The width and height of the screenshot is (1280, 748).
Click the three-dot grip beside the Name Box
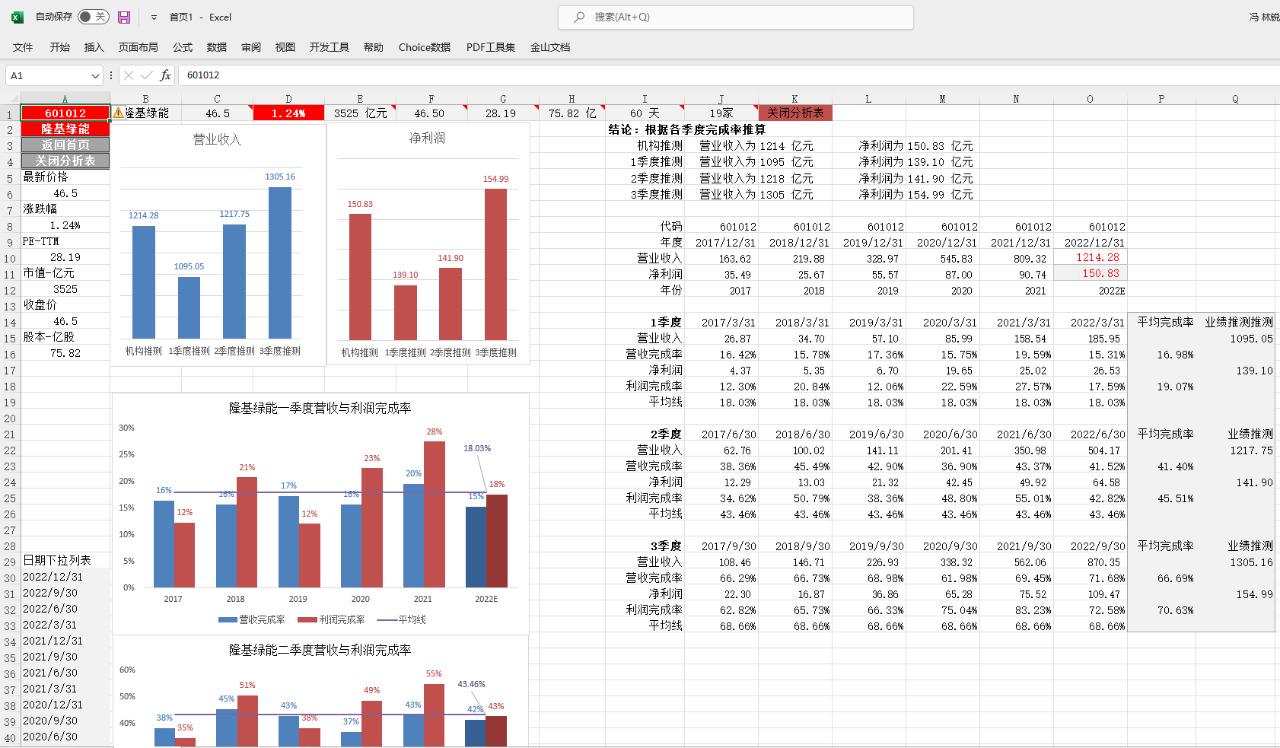click(111, 75)
